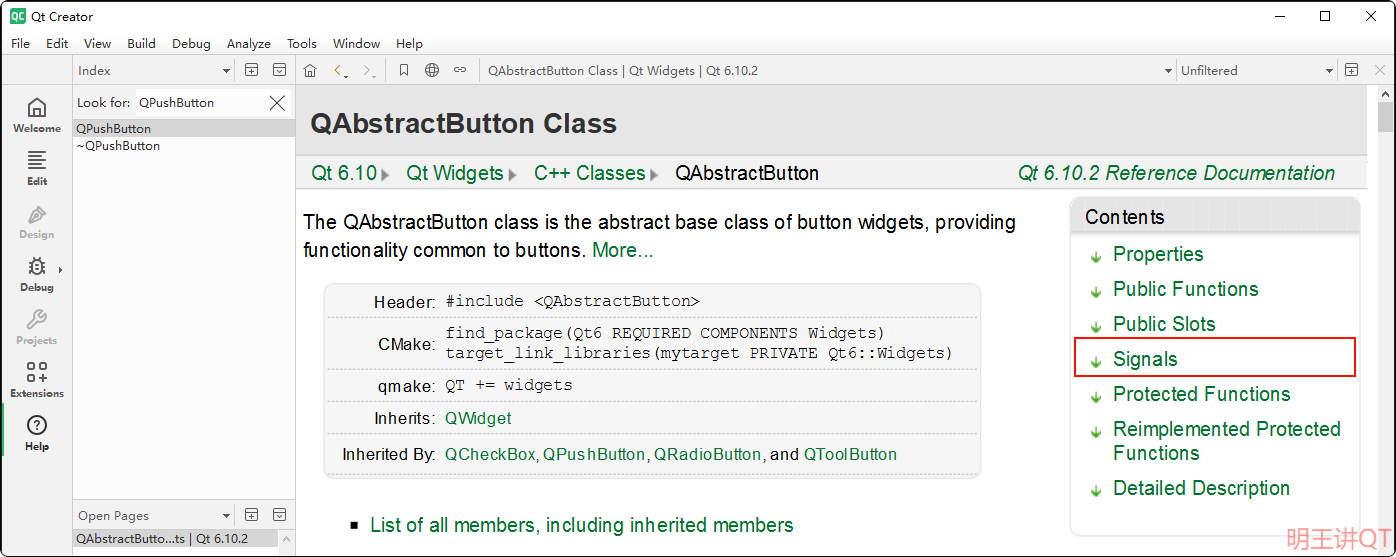Open the QWidget inherits link
1396x557 pixels.
pos(478,418)
